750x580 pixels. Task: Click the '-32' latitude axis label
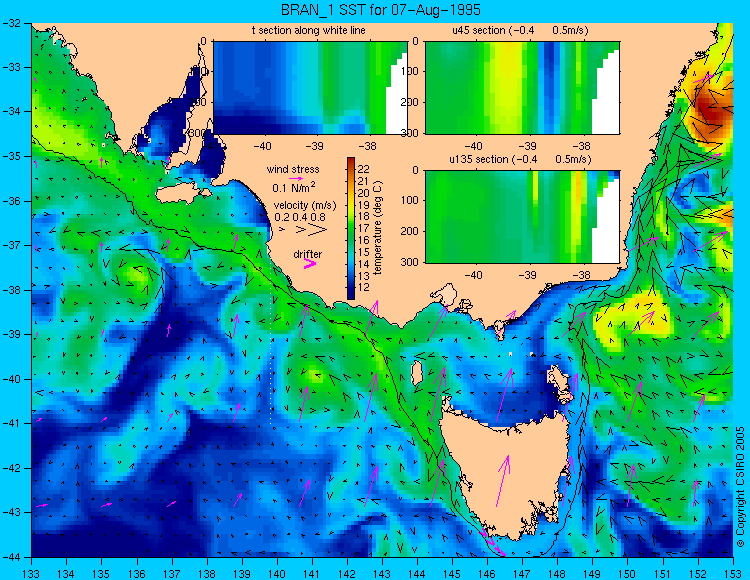[11, 22]
